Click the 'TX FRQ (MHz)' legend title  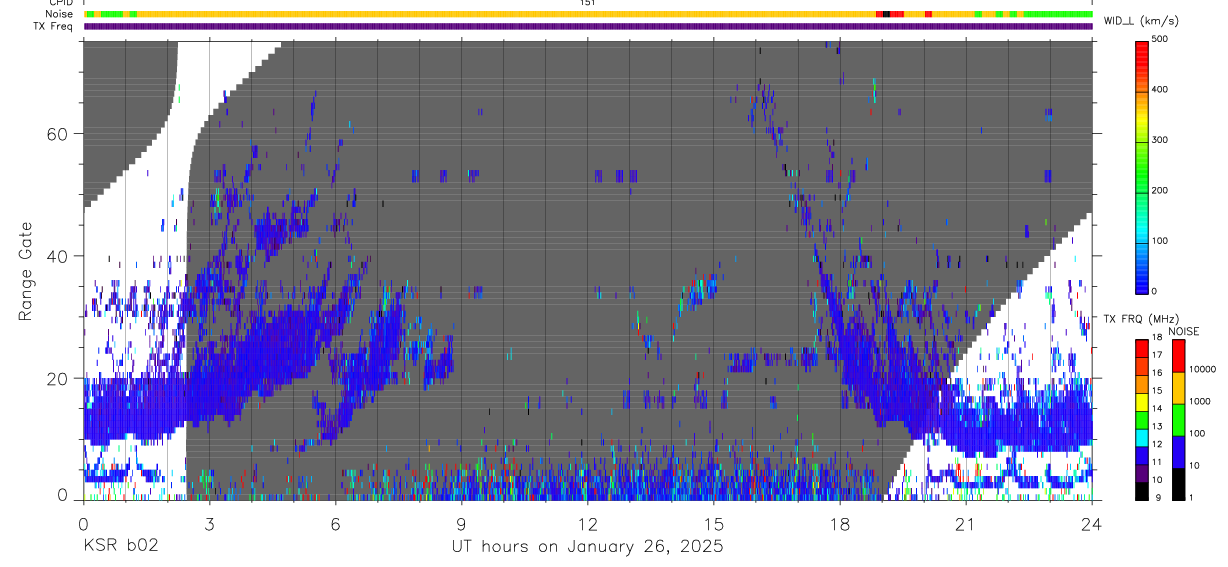pos(1140,318)
